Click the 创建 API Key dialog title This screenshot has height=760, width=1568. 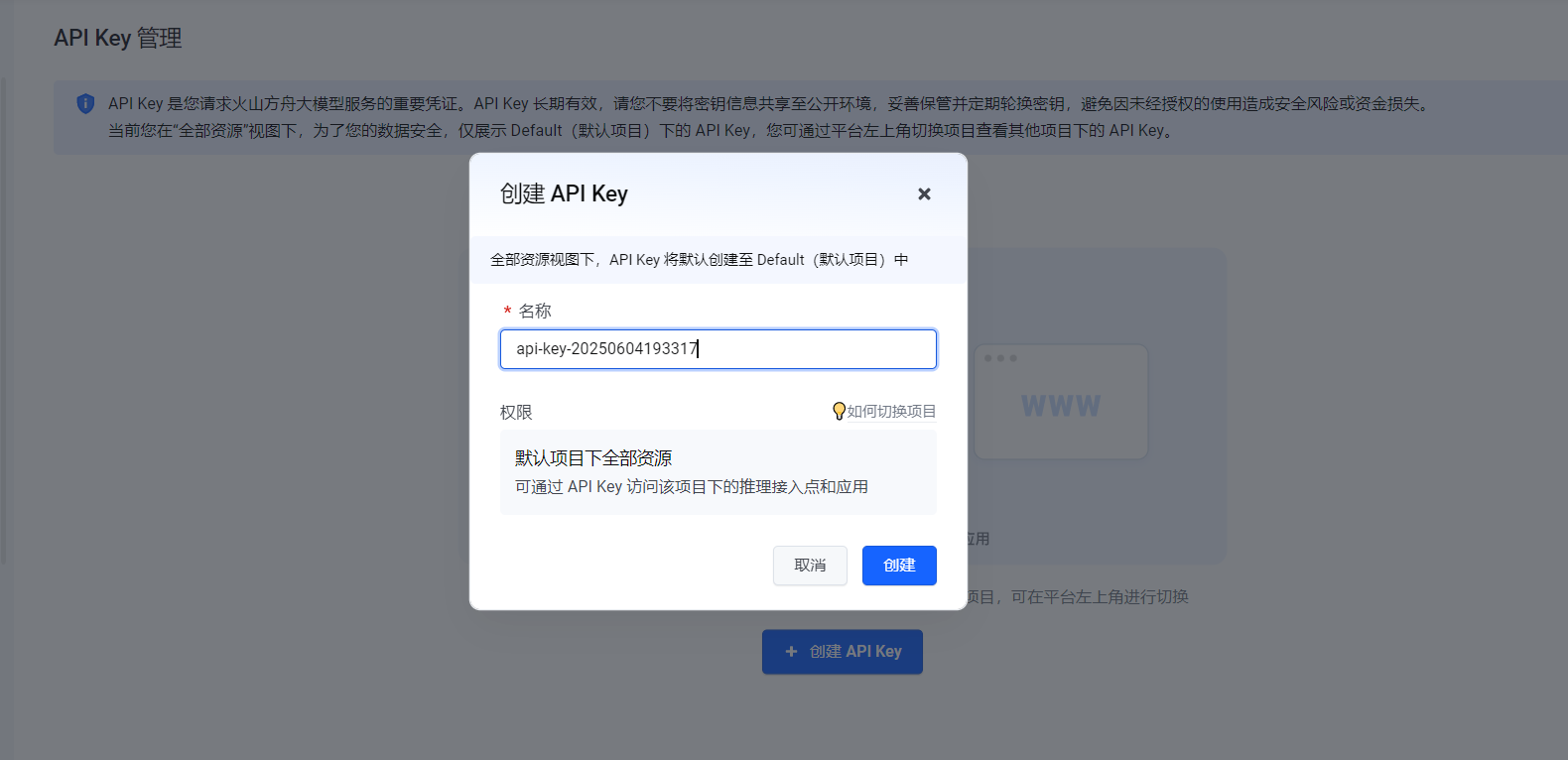point(564,193)
